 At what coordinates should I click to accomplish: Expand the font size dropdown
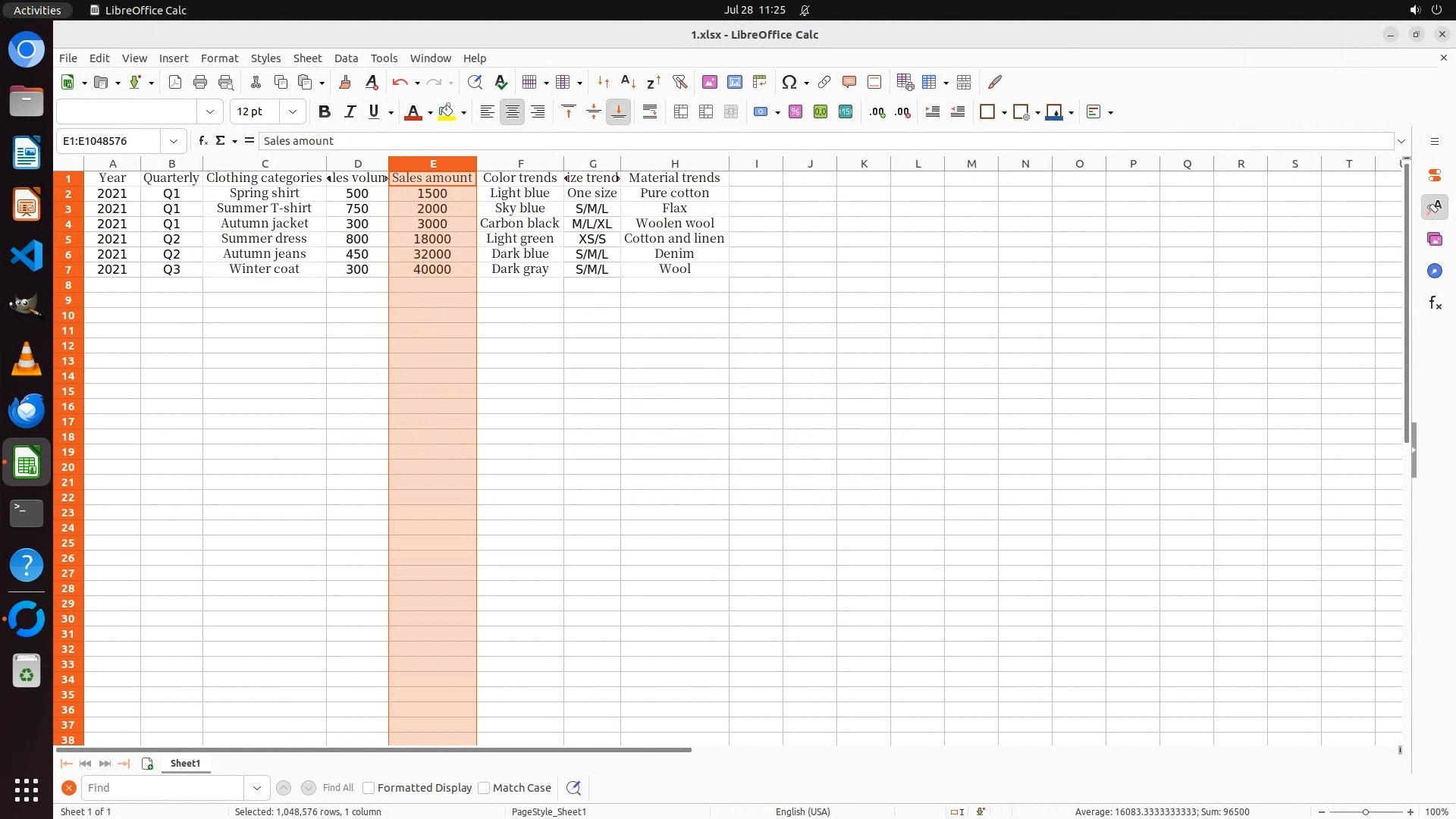tap(292, 112)
